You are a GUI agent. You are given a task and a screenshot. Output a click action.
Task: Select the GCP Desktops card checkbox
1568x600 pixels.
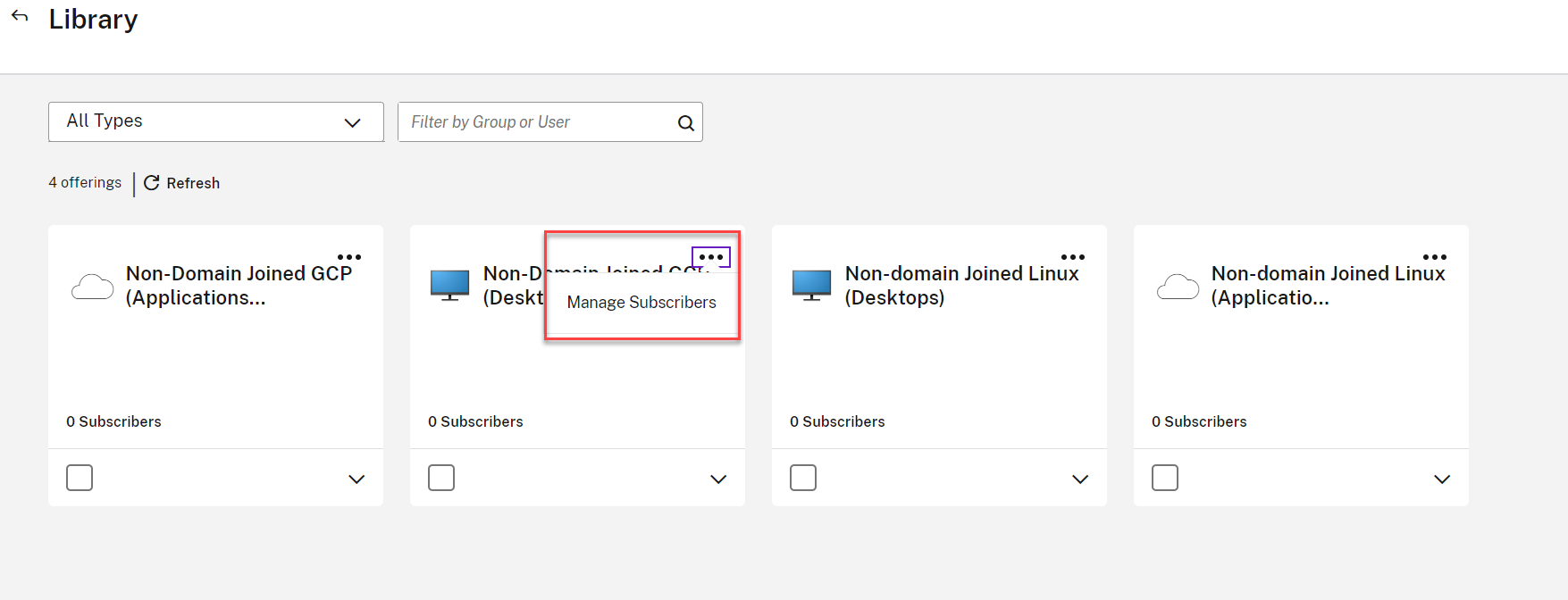click(441, 478)
